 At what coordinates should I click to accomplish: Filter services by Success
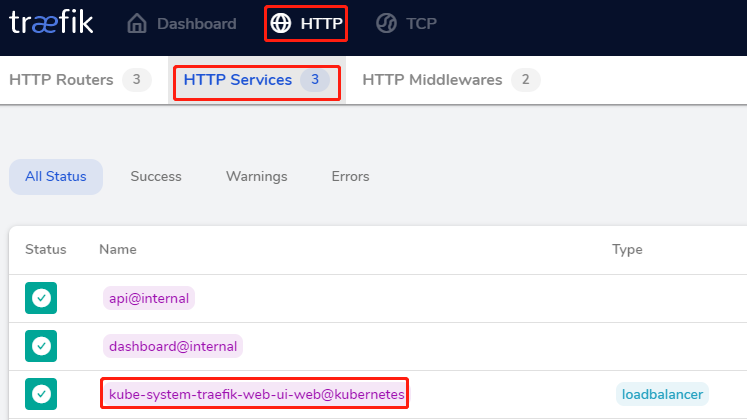pyautogui.click(x=156, y=177)
